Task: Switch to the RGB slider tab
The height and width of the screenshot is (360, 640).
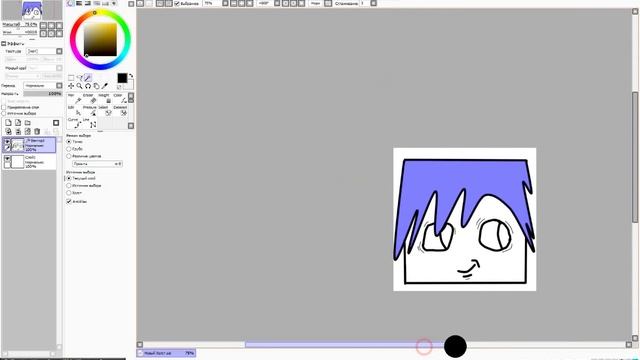Action: 79,3
